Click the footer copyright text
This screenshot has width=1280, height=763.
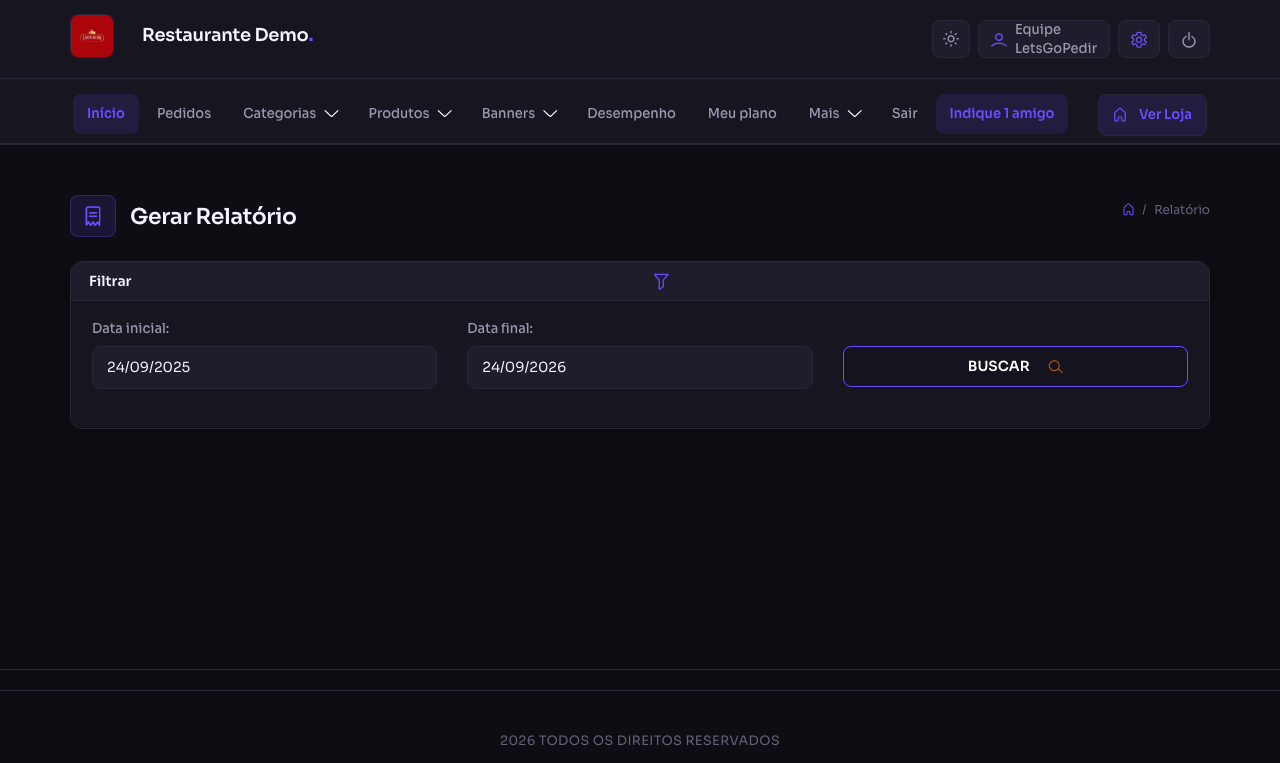(x=640, y=741)
